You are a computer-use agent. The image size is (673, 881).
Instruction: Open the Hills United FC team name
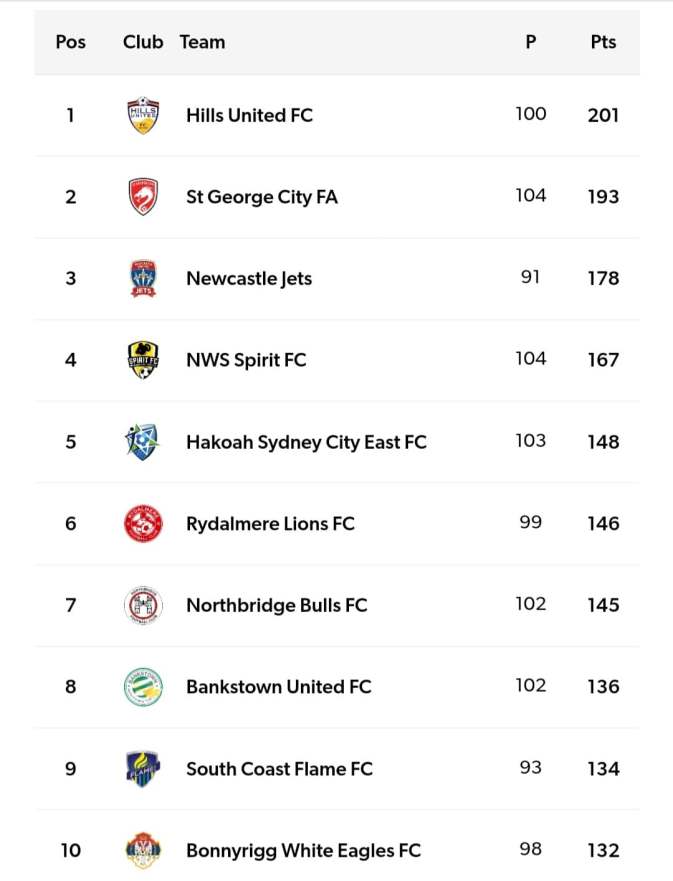249,115
